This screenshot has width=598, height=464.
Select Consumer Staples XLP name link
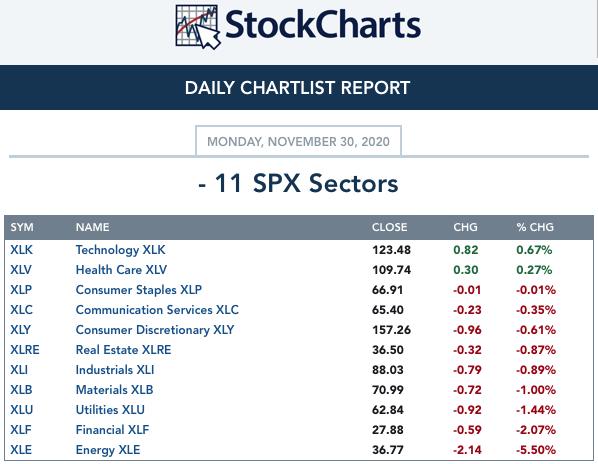(139, 290)
